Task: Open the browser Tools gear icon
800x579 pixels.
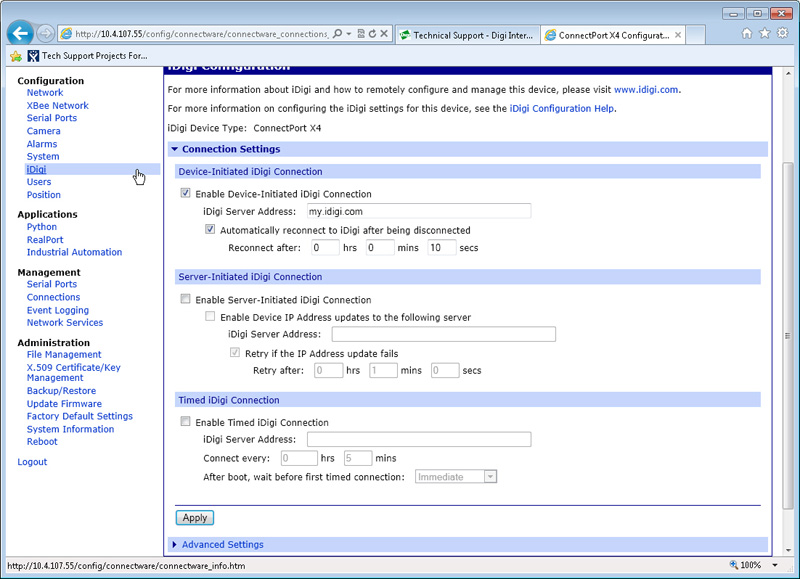Action: point(782,33)
